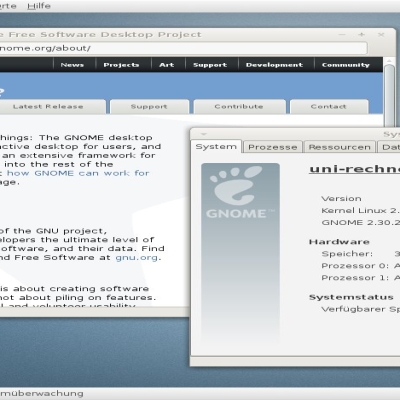Minimize the browser window
The width and height of the screenshot is (400, 400).
342,34
